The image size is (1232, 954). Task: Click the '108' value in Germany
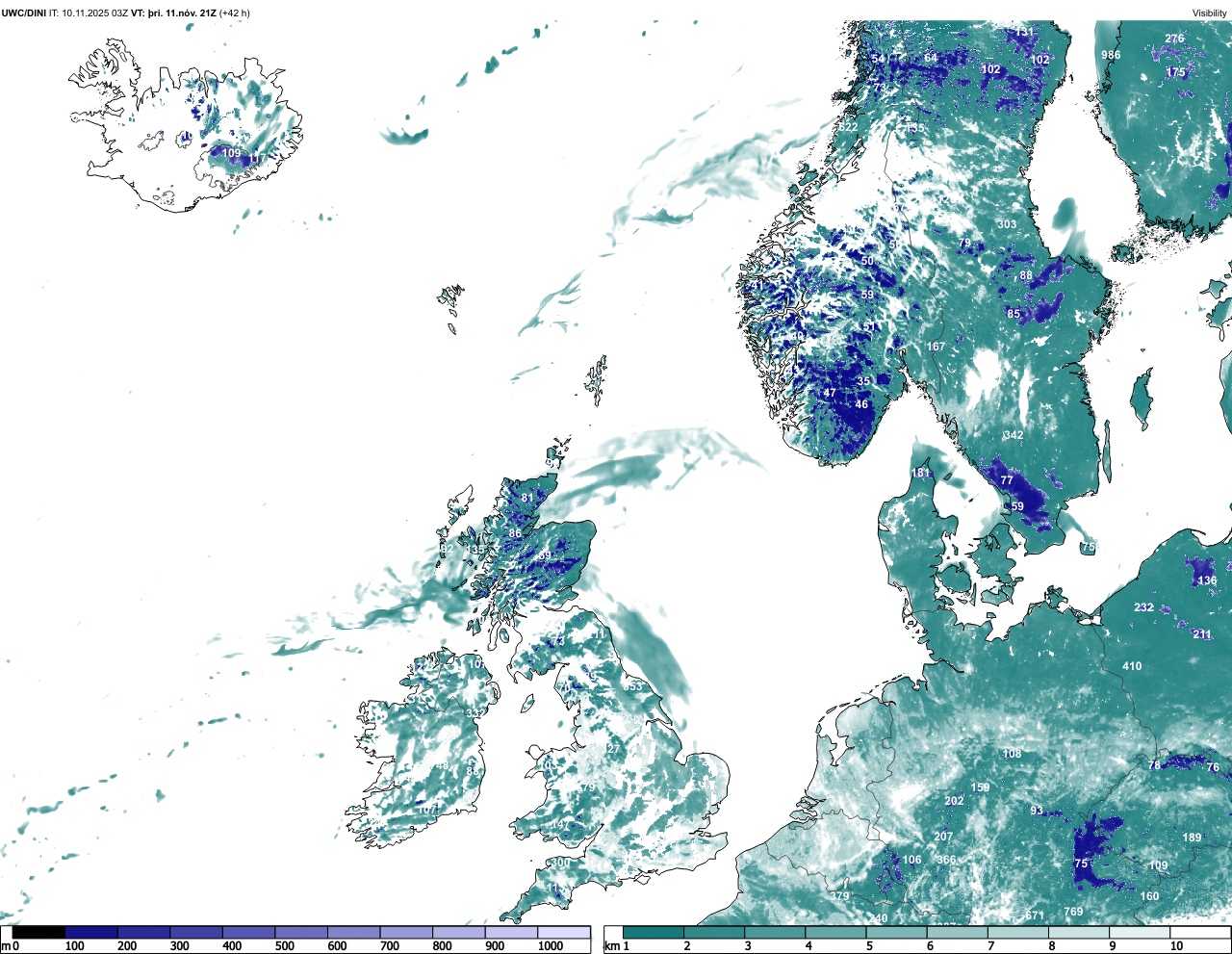1012,754
